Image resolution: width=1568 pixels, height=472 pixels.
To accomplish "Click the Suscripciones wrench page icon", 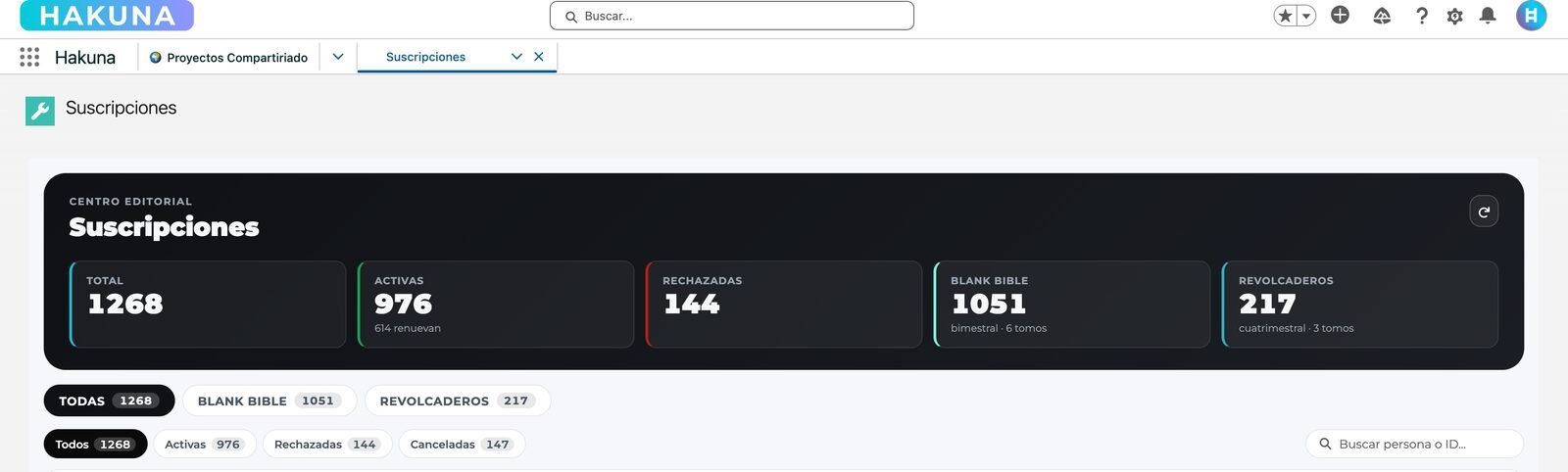I will pyautogui.click(x=40, y=111).
